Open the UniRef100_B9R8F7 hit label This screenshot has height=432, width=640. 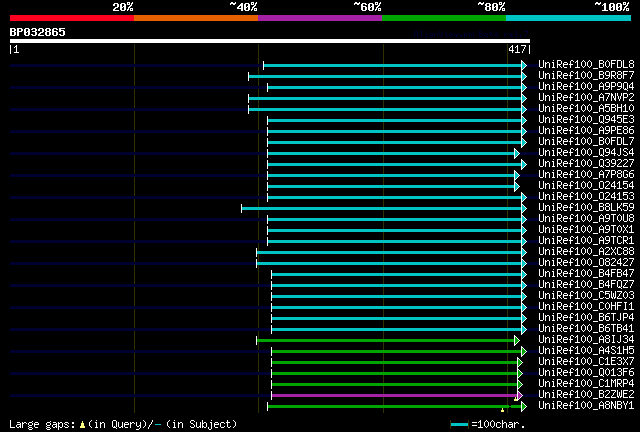[586, 76]
